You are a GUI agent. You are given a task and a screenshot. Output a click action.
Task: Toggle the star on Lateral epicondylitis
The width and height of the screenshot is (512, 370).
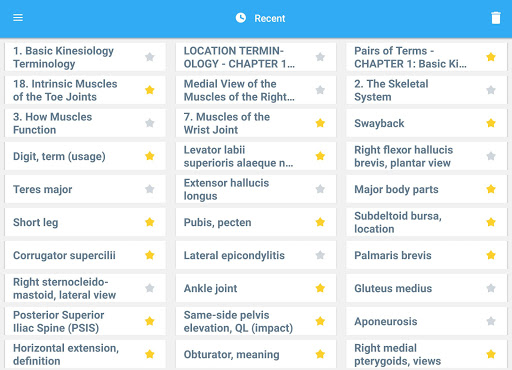pos(320,255)
